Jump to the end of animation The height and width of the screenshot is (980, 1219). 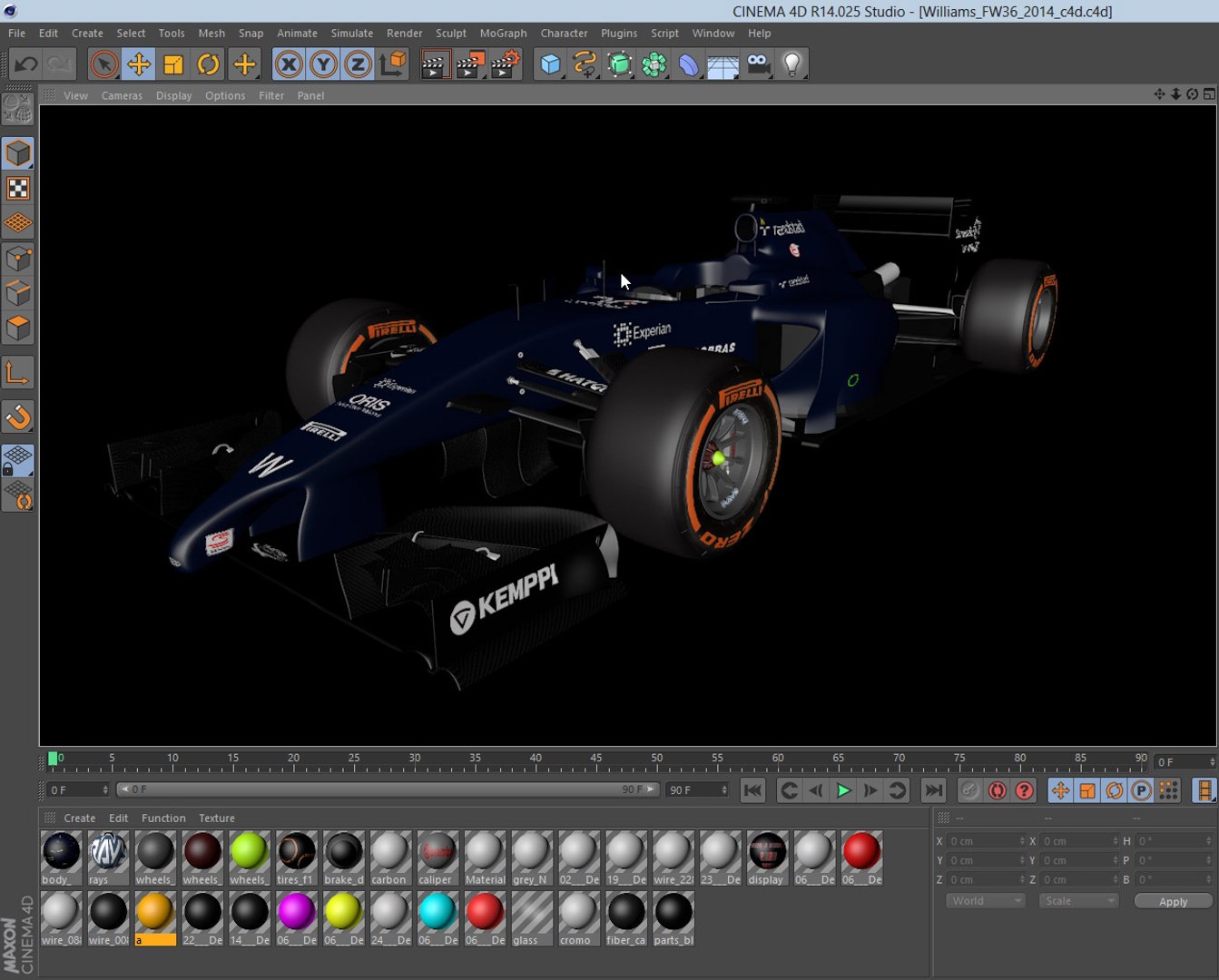pos(933,790)
